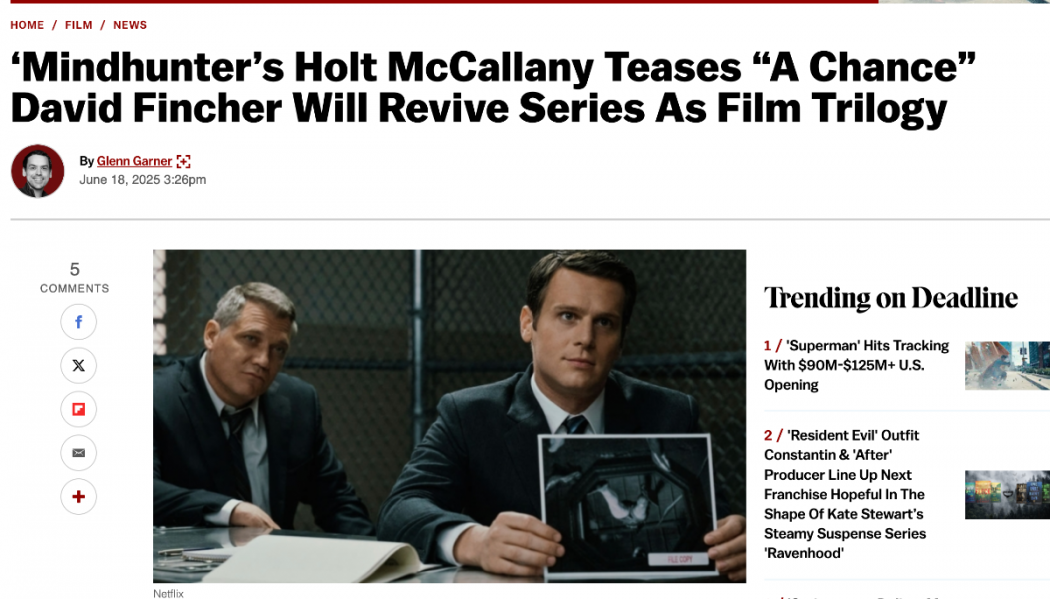This screenshot has height=599, width=1050.
Task: Click the Trending on Deadline heading
Action: (x=891, y=298)
